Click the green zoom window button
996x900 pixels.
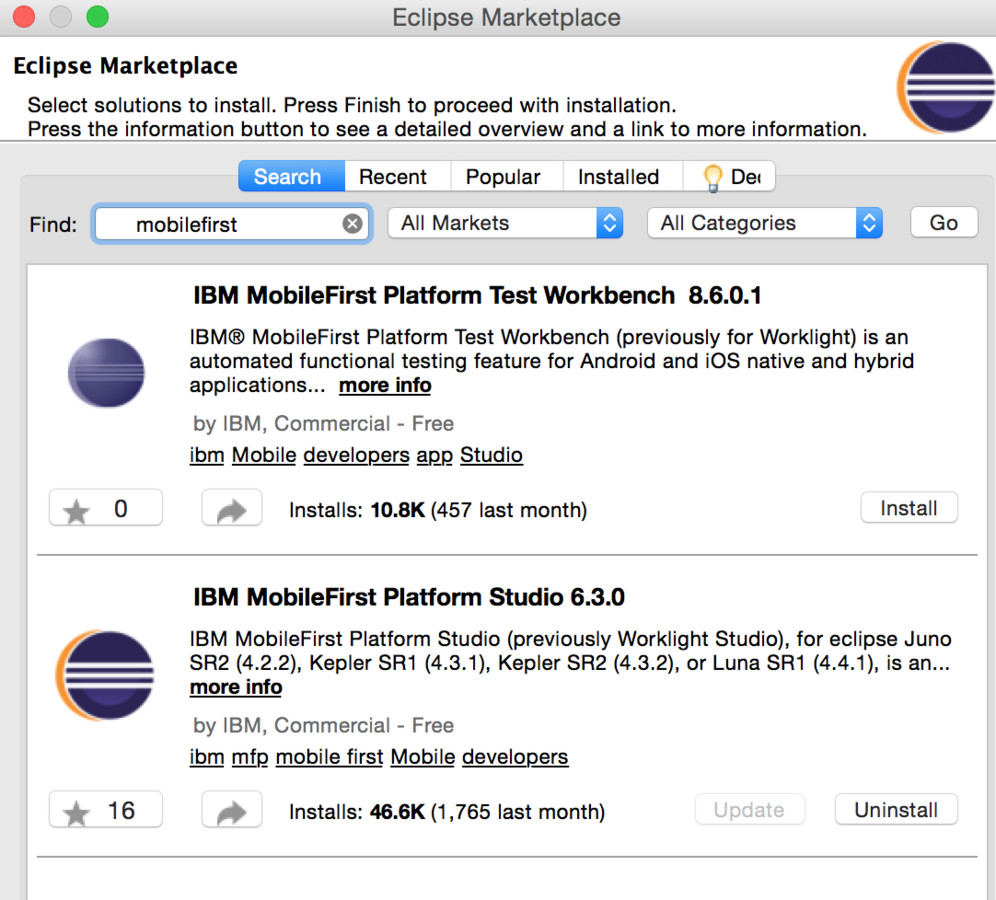click(97, 17)
